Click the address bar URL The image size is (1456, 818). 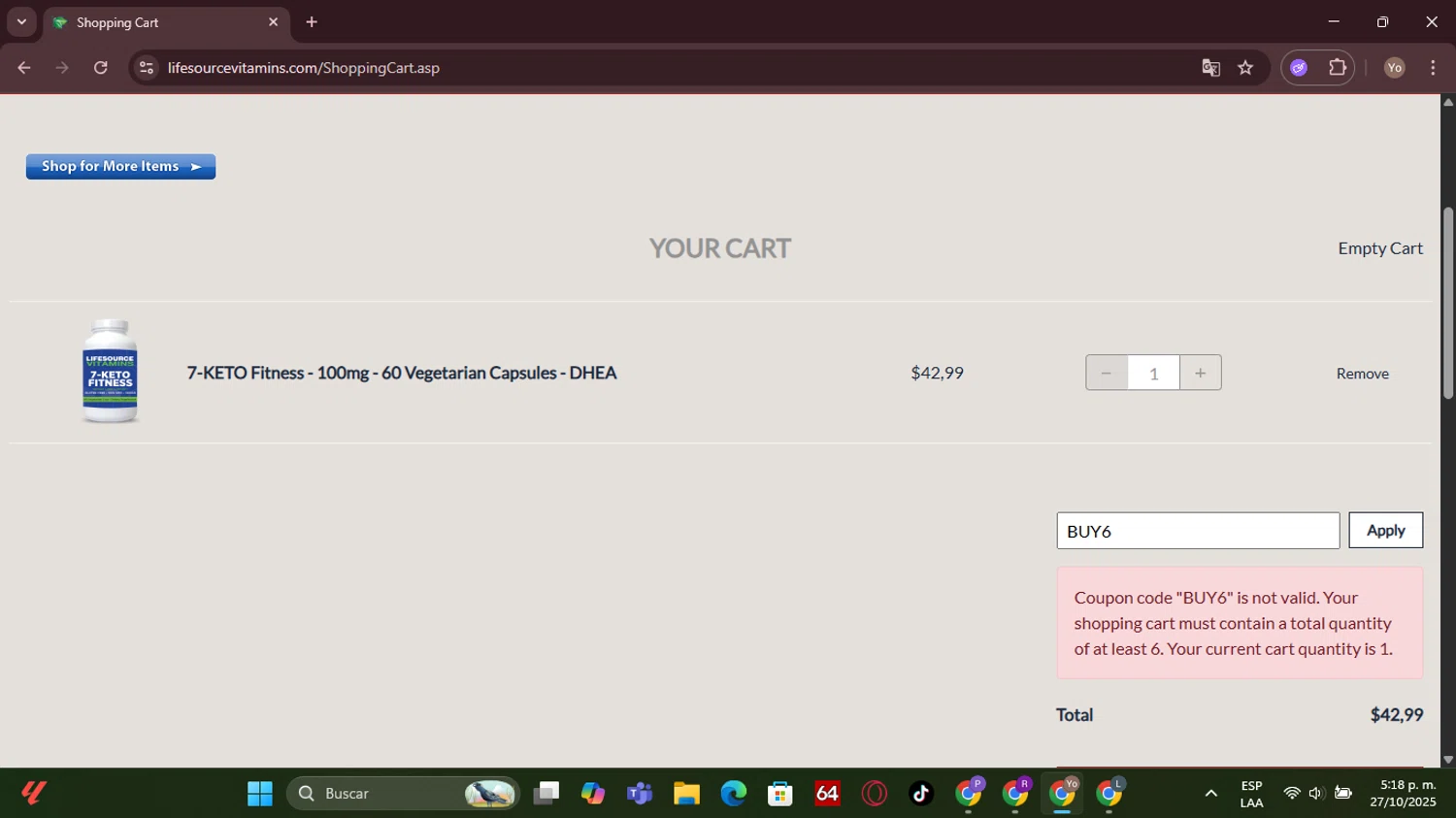tap(304, 68)
